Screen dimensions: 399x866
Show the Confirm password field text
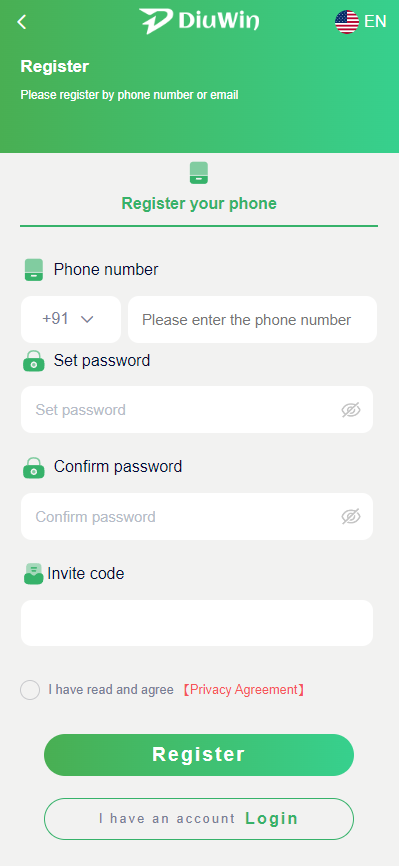click(351, 516)
